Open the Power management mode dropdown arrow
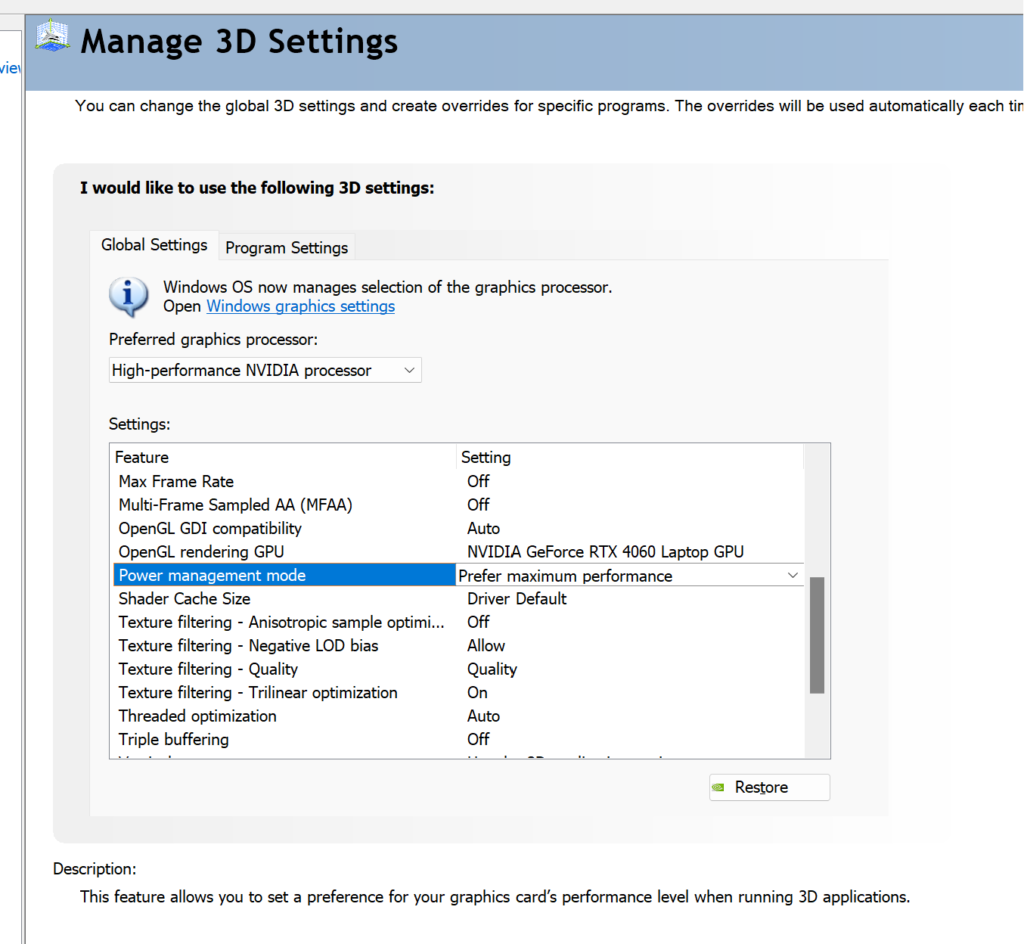The width and height of the screenshot is (1024, 944). [792, 575]
